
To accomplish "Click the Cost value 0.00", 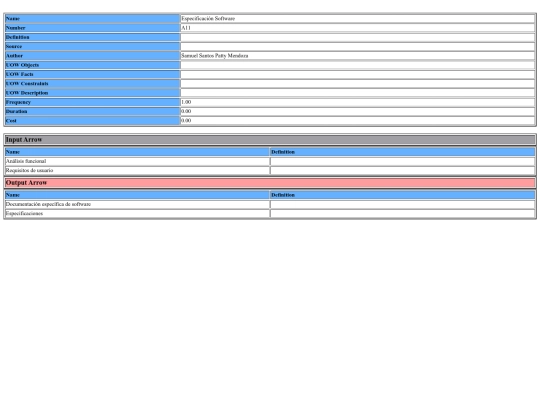I will (x=186, y=121).
